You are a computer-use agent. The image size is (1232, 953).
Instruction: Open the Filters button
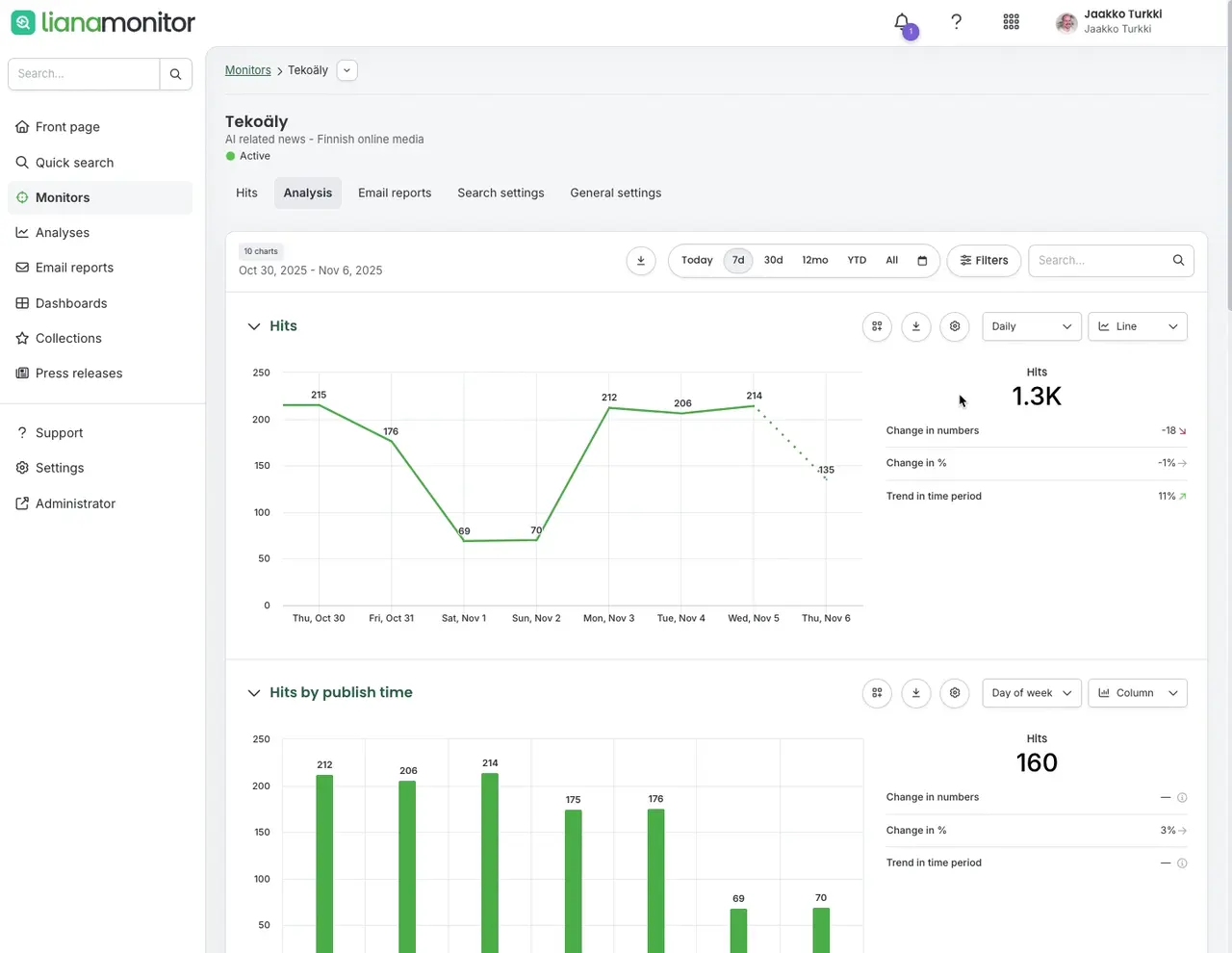coord(984,261)
